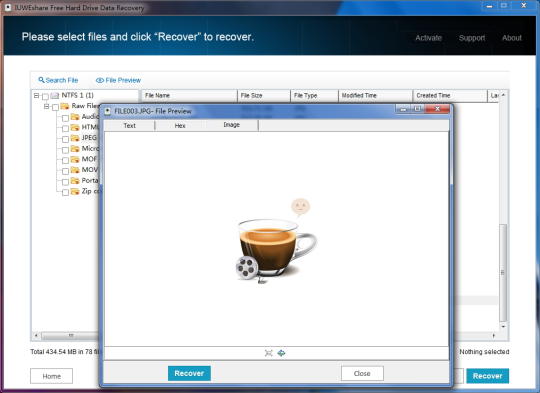Click the File Preview eye icon
540x393 pixels.
[x=100, y=80]
